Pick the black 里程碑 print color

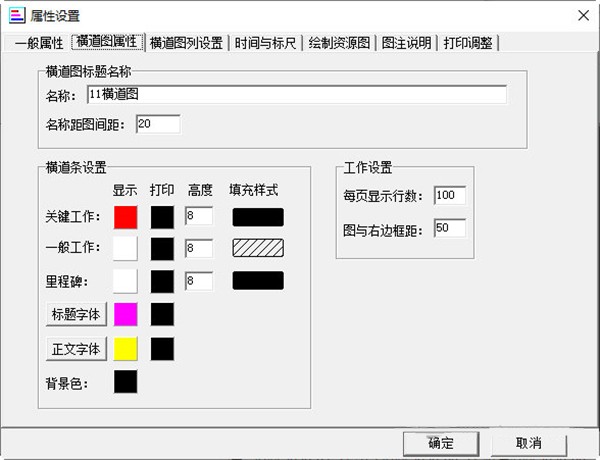[162, 281]
